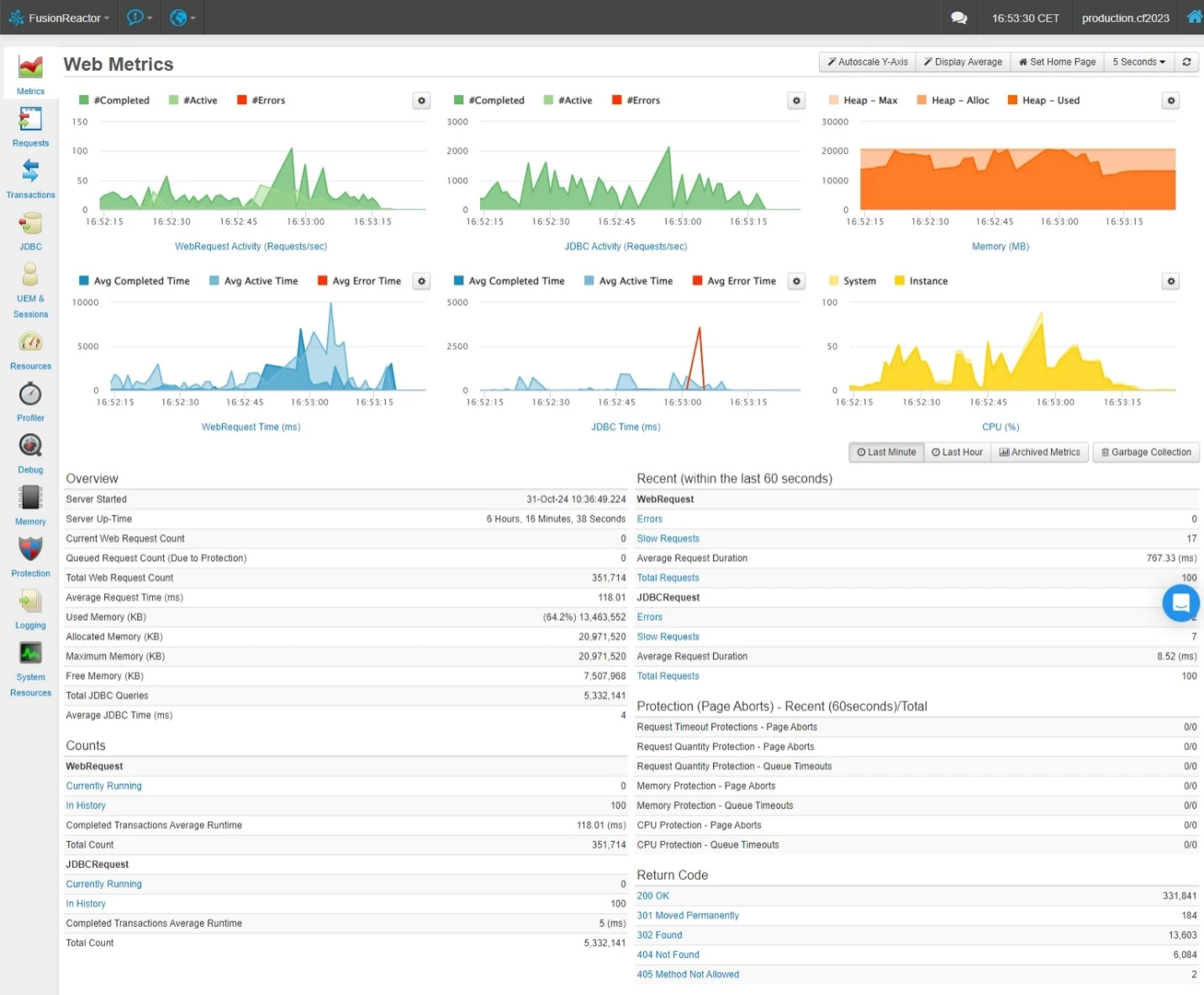Select the Last Hour view

pos(957,453)
